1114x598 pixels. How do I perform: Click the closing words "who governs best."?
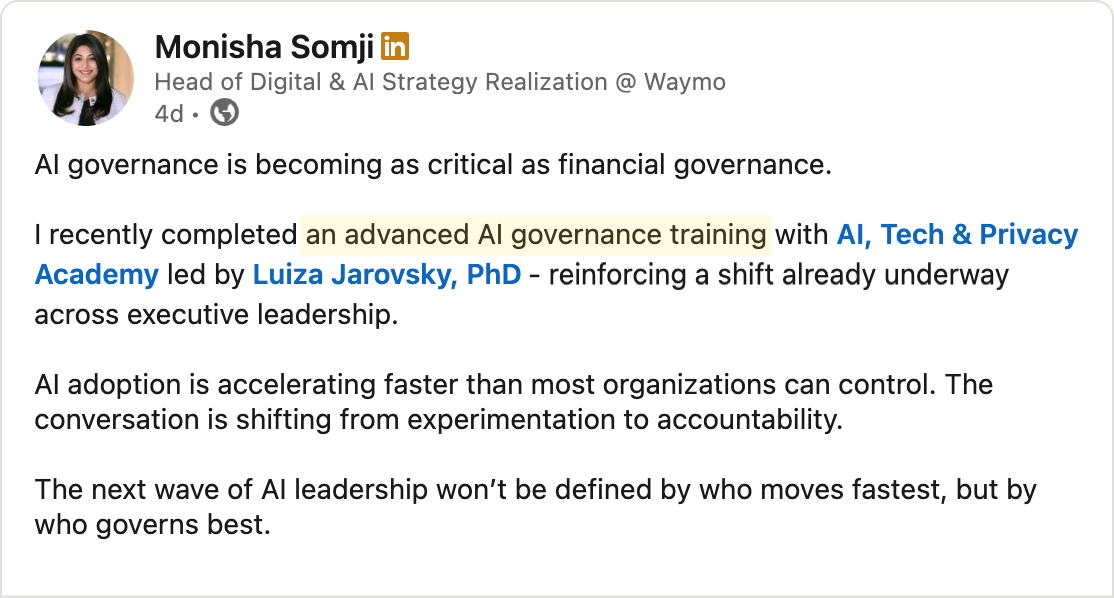(152, 525)
